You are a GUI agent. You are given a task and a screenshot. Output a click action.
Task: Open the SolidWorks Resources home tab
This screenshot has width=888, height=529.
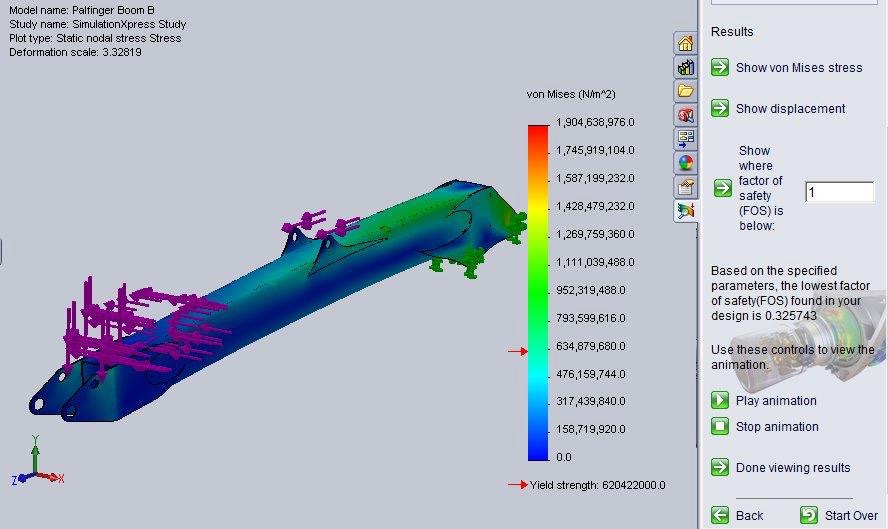click(685, 43)
